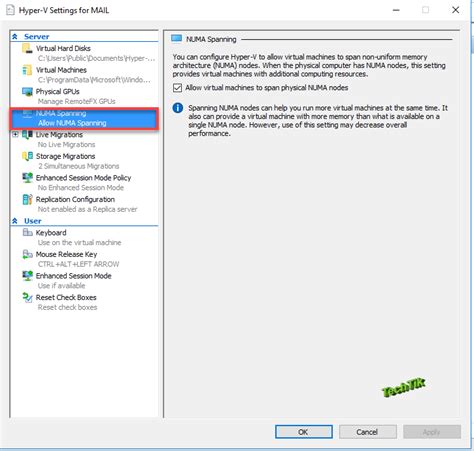
Task: Select Physical GPUs setting
Action: coord(57,91)
